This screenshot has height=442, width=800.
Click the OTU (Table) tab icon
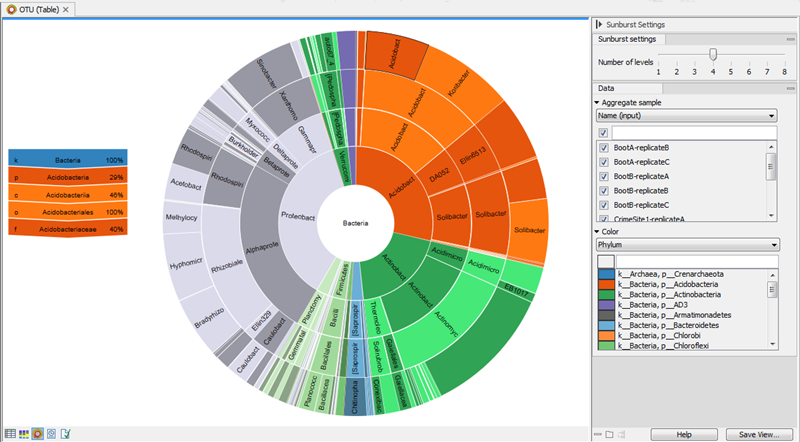[11, 9]
